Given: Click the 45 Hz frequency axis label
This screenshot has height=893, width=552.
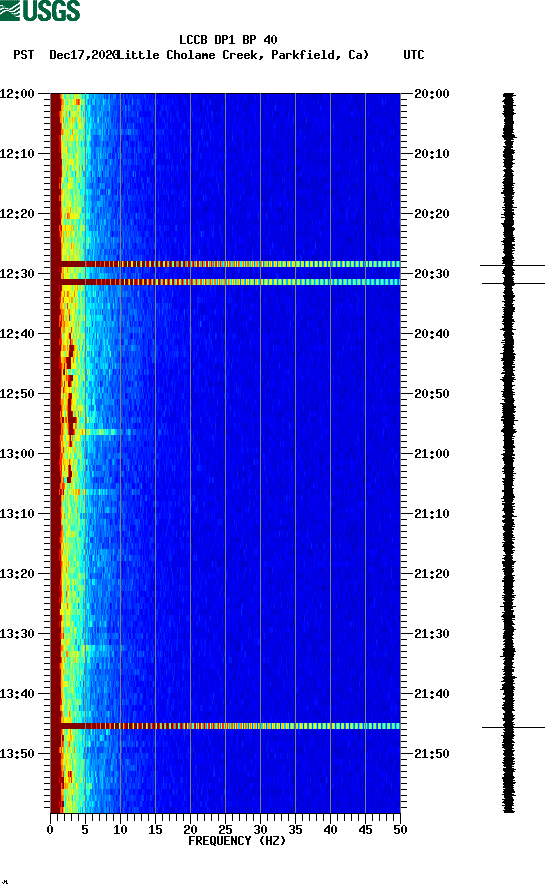Looking at the screenshot, I should [365, 830].
